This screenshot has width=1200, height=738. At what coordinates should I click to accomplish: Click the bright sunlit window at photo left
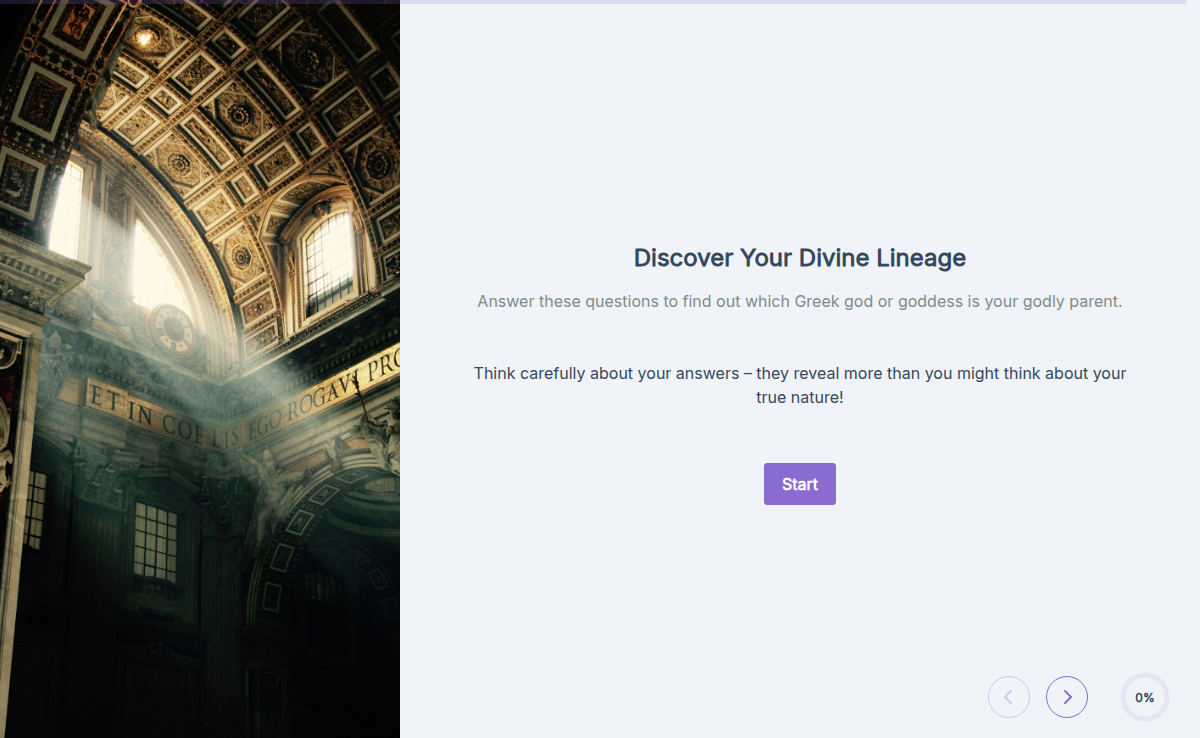(x=68, y=210)
